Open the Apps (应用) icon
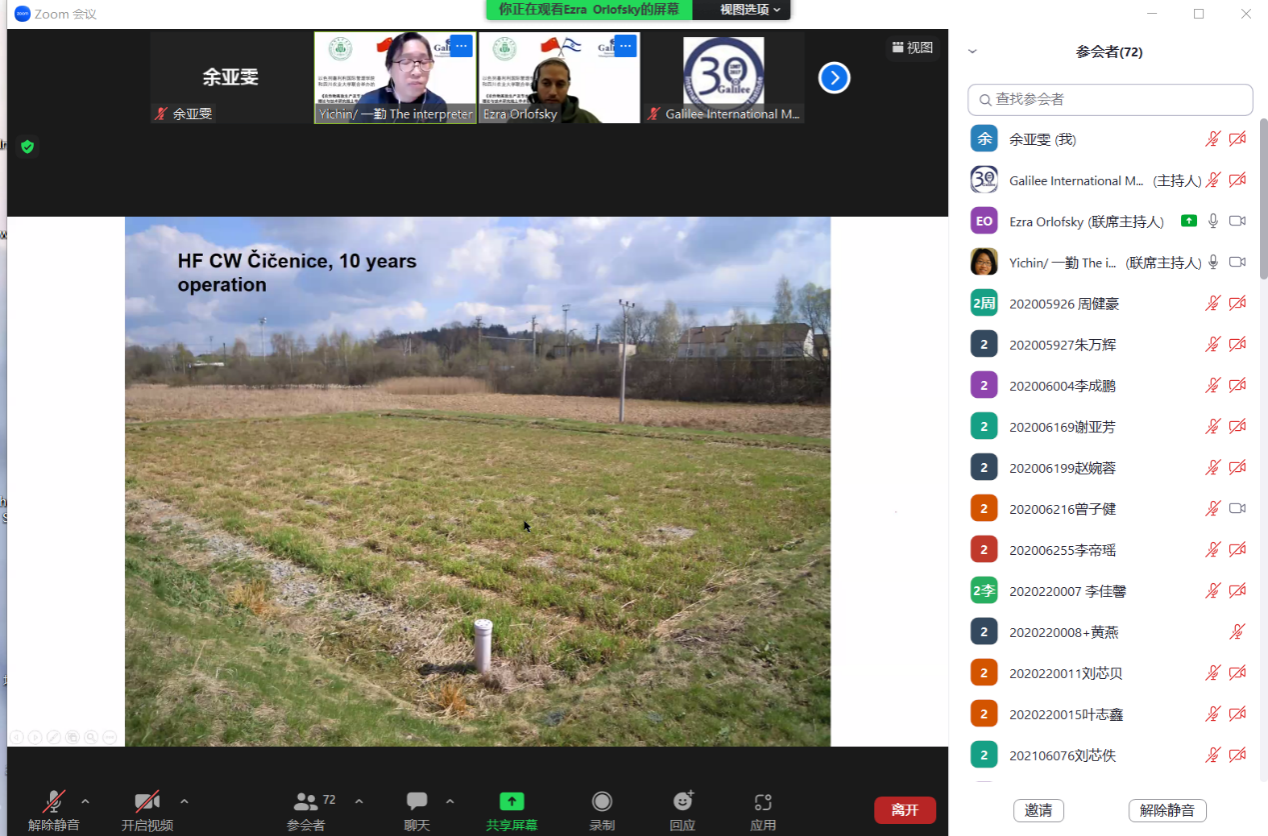 tap(763, 801)
